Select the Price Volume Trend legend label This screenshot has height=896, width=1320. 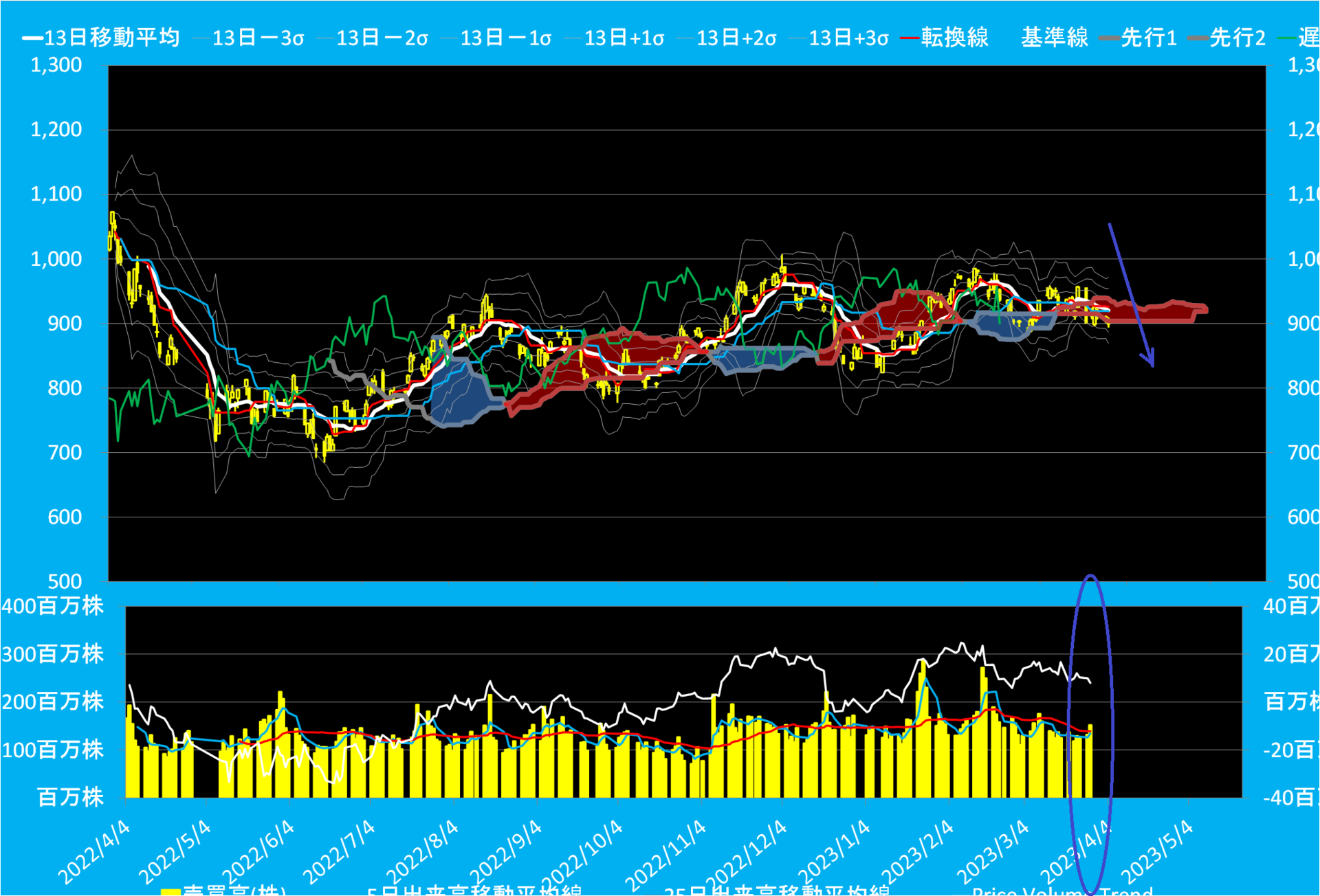(x=1062, y=891)
